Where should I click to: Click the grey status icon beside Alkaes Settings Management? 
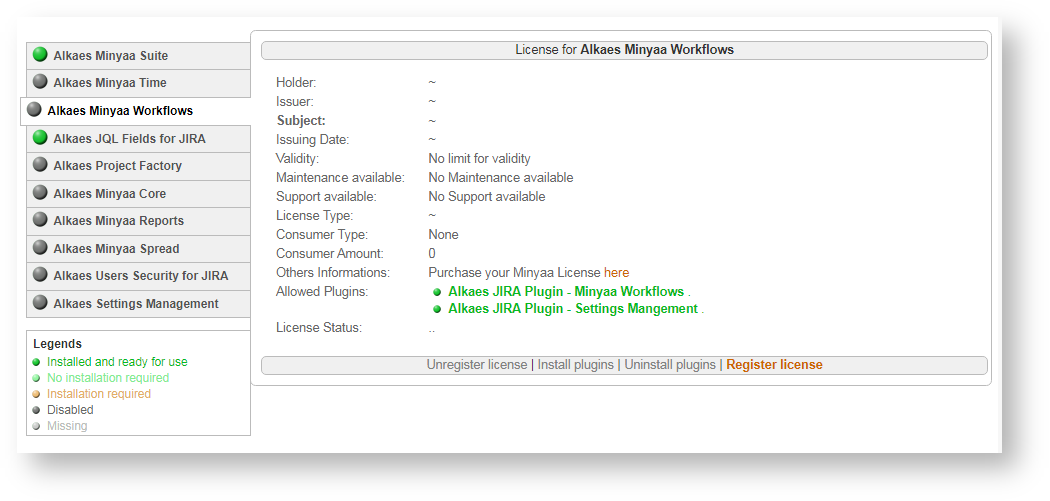40,303
